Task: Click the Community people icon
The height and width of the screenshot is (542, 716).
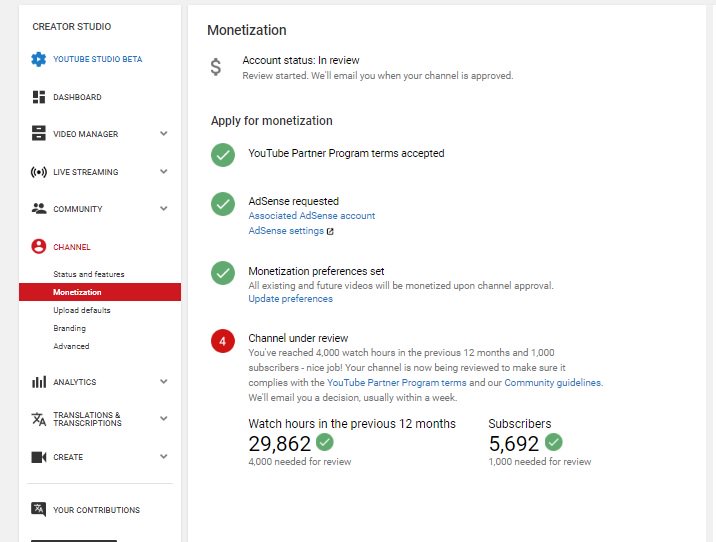Action: click(x=39, y=209)
